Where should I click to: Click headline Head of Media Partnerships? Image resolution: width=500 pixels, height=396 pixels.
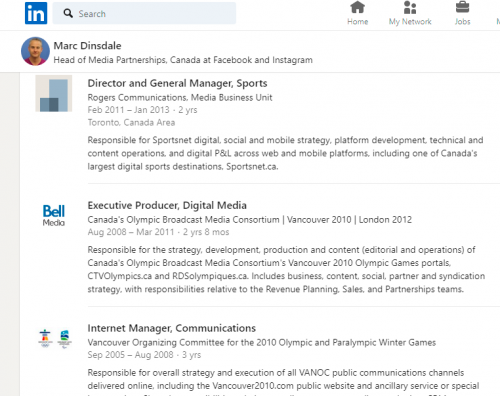point(183,60)
